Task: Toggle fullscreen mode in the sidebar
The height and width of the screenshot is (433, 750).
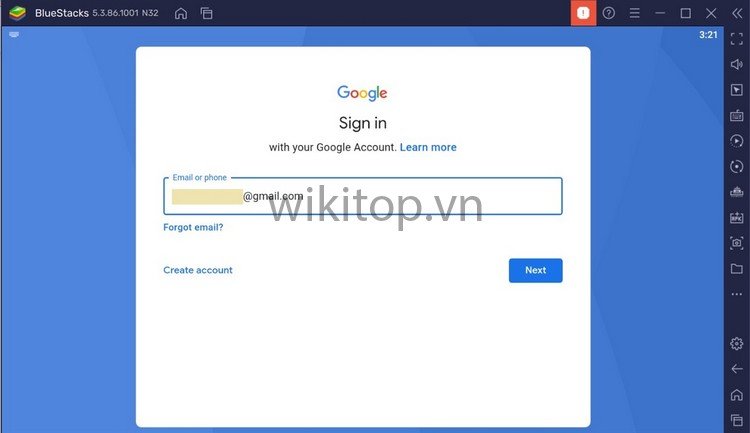Action: [x=737, y=39]
